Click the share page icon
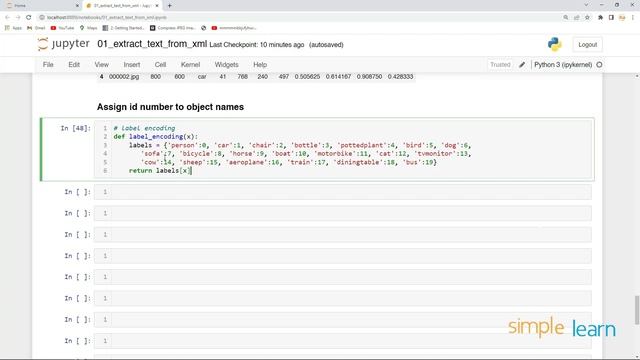The width and height of the screenshot is (640, 360). point(576,17)
